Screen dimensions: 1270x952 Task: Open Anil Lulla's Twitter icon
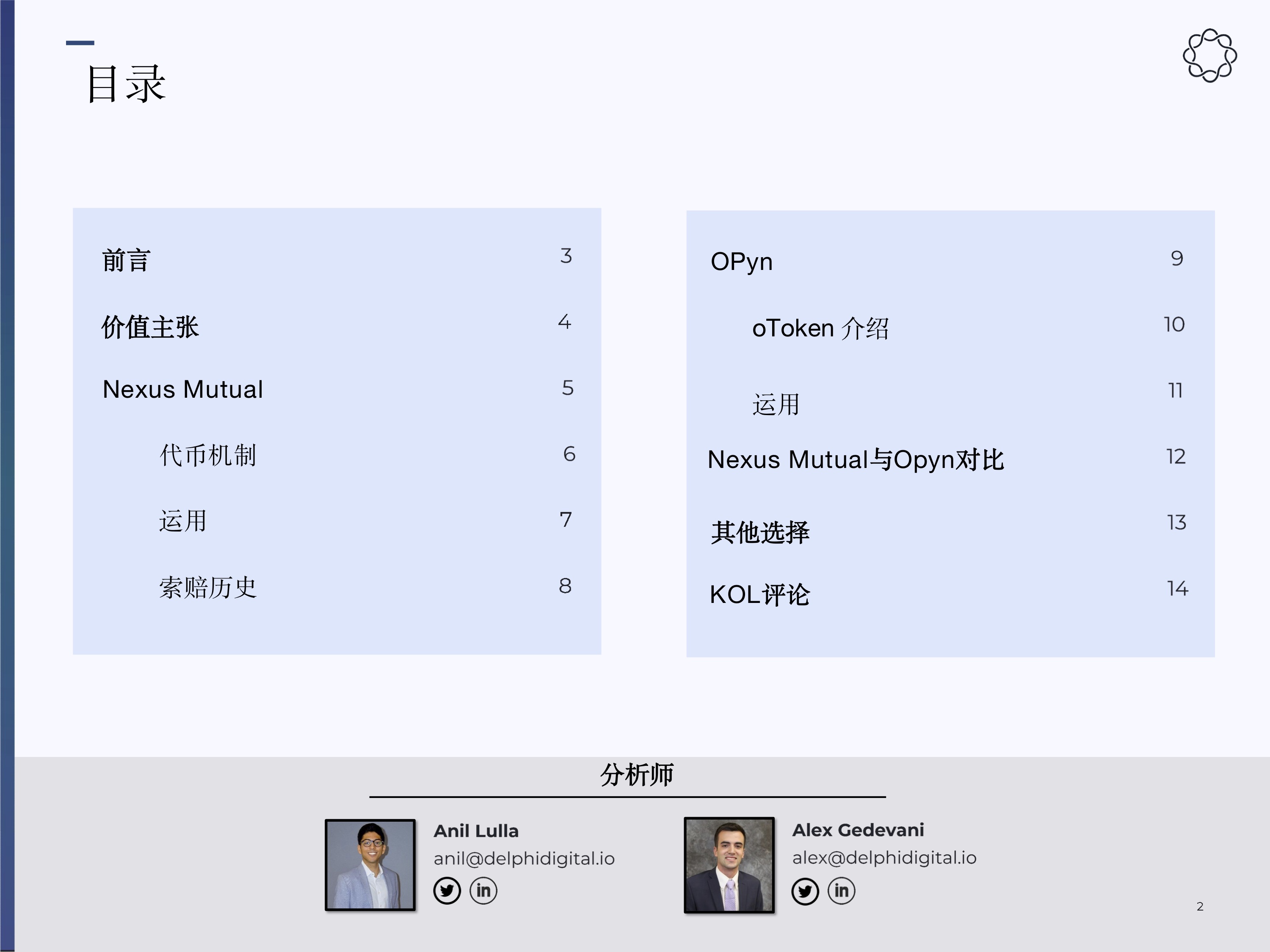click(x=447, y=891)
